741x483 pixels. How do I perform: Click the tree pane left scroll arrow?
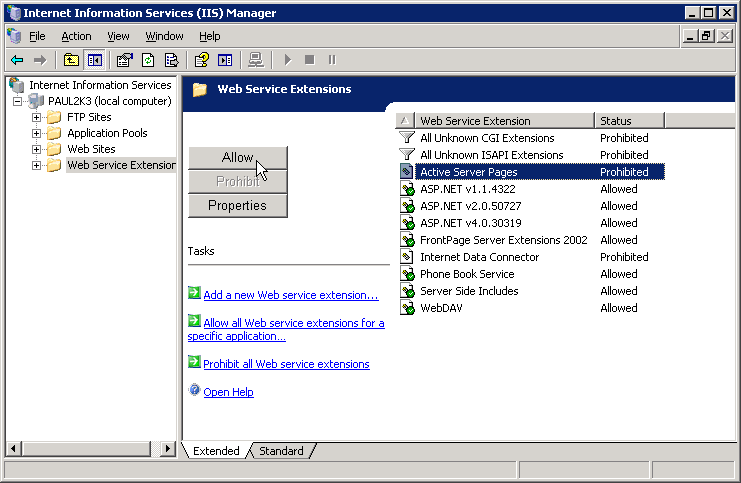coord(14,448)
